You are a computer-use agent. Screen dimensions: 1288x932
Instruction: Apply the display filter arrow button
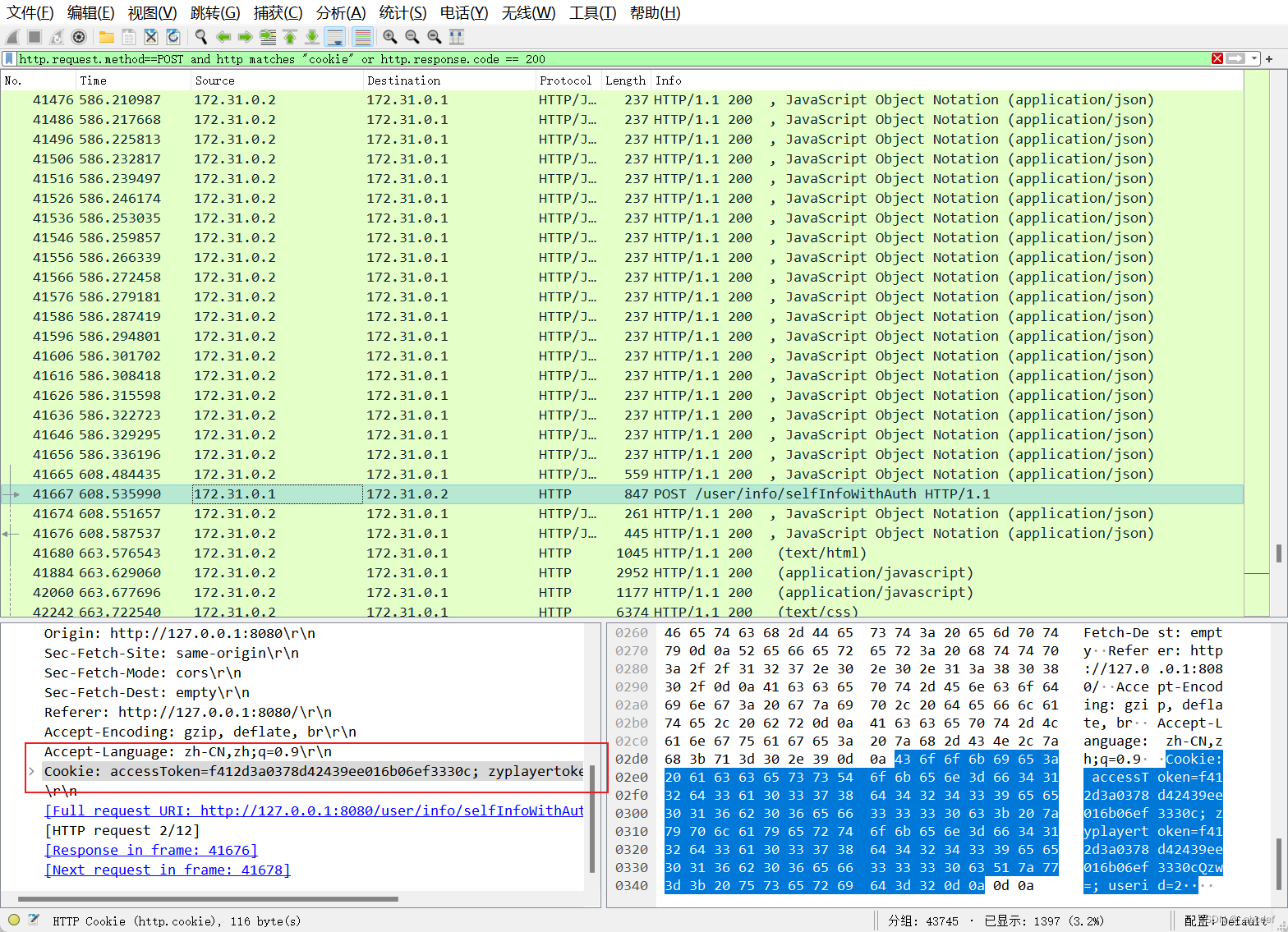1235,59
